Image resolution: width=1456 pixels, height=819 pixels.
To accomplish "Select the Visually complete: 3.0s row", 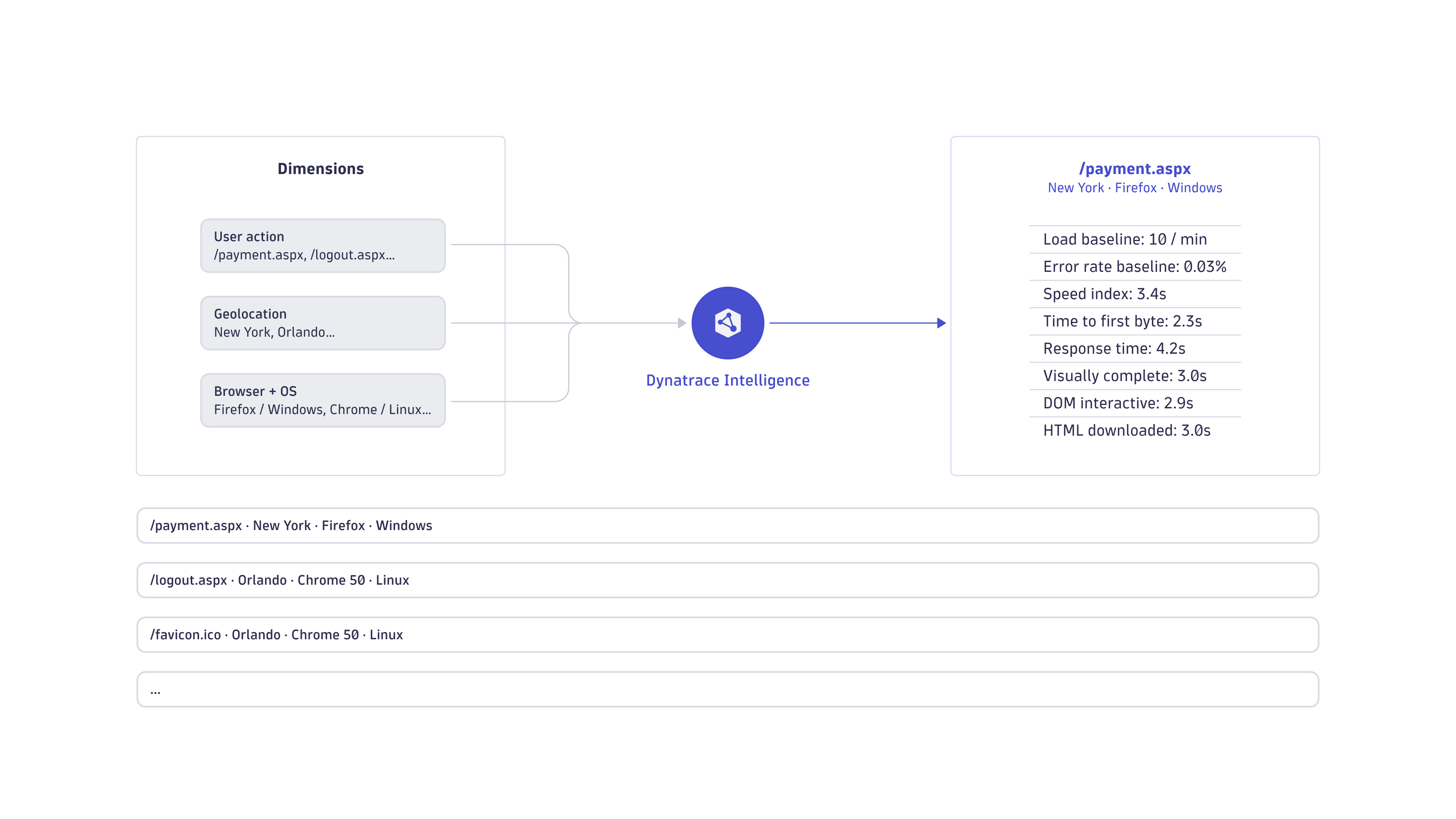I will 1134,376.
